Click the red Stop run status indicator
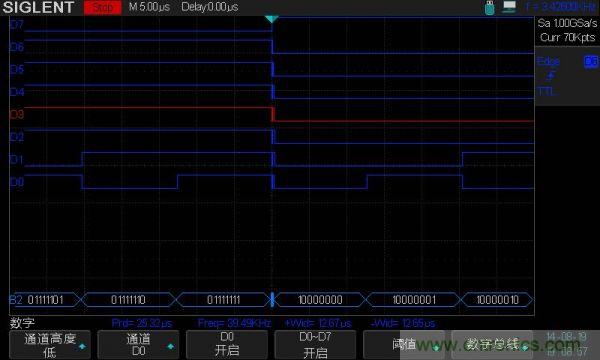Viewport: 600px width, 360px height. pos(103,7)
